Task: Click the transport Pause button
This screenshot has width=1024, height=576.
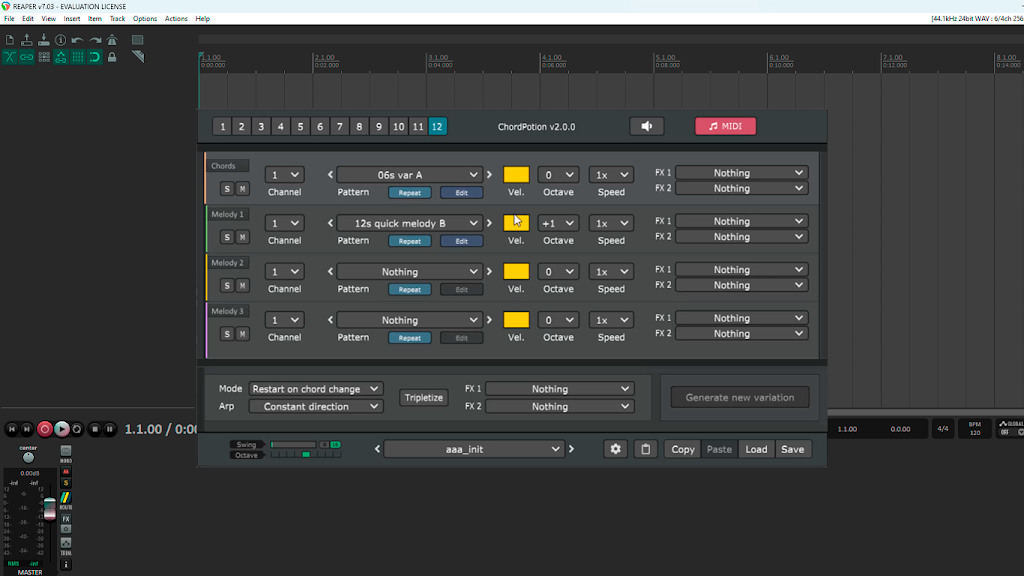Action: tap(110, 429)
